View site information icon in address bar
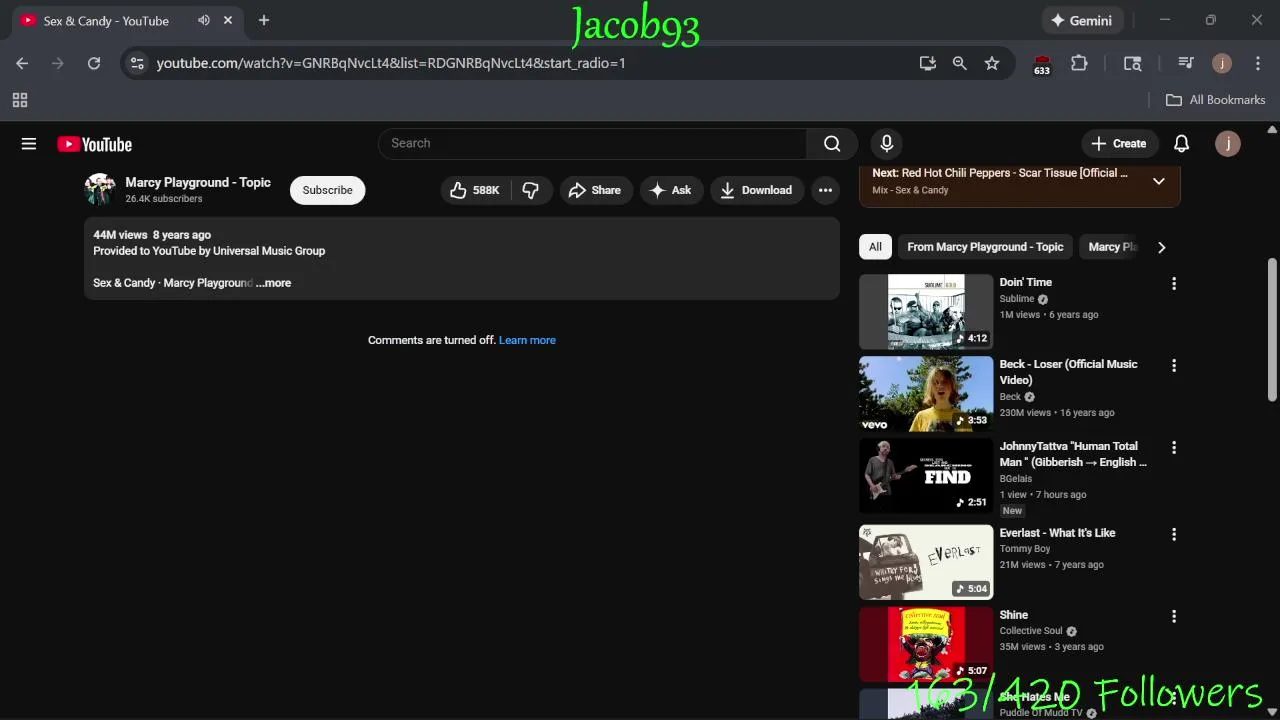This screenshot has height=720, width=1280. pyautogui.click(x=138, y=63)
